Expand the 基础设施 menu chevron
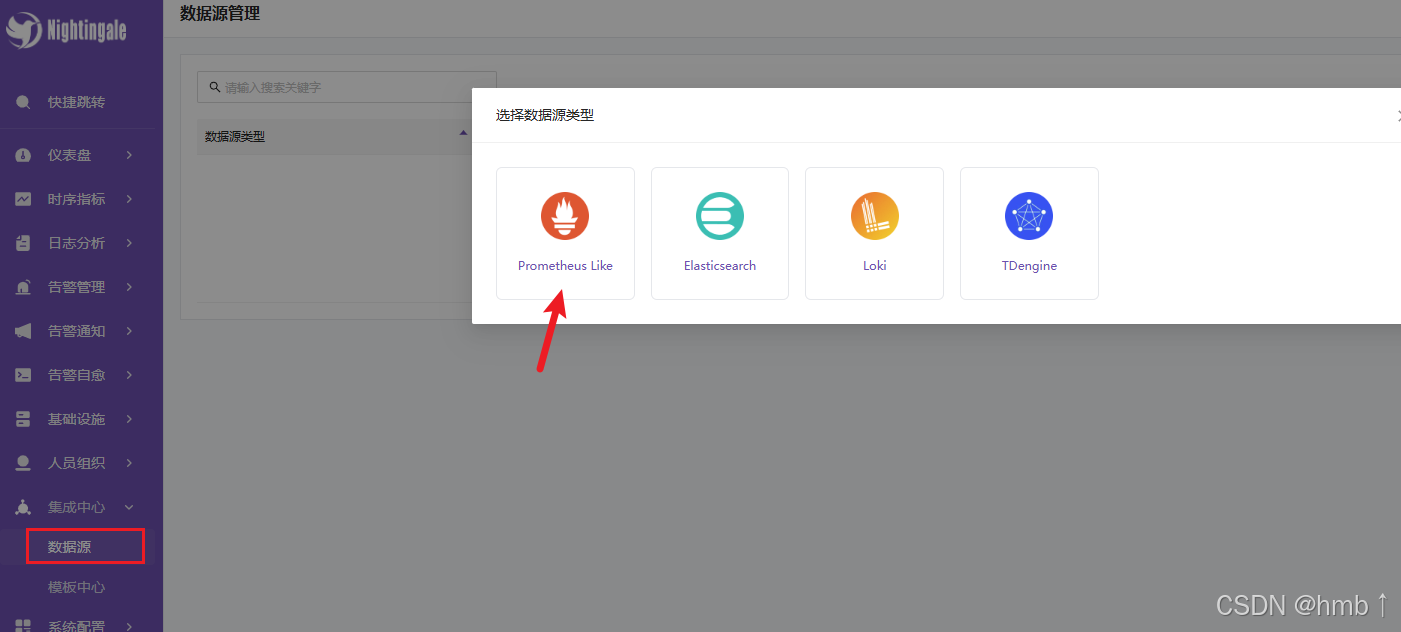This screenshot has height=632, width=1401. [130, 419]
